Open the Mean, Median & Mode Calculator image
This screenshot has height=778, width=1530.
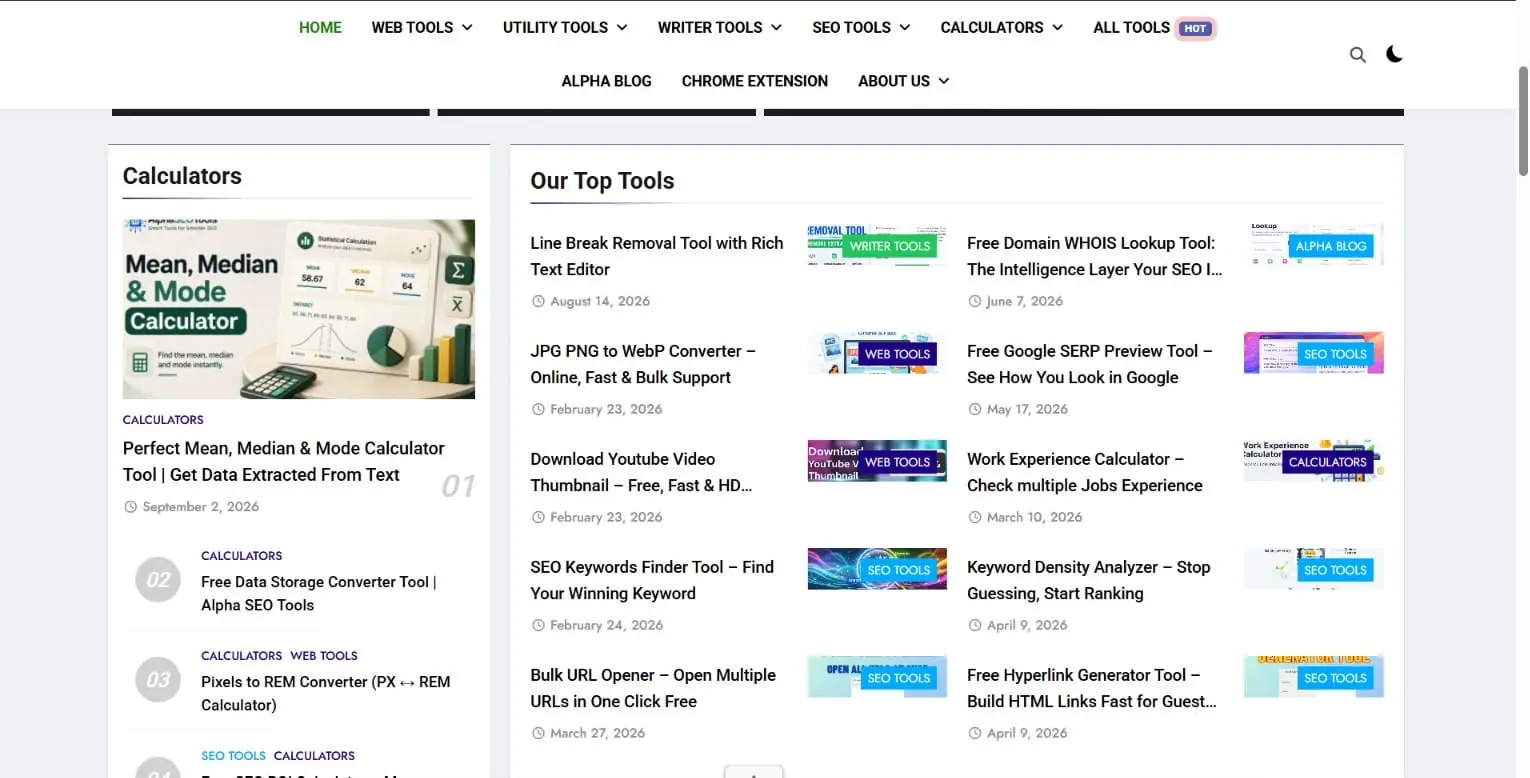coord(299,309)
